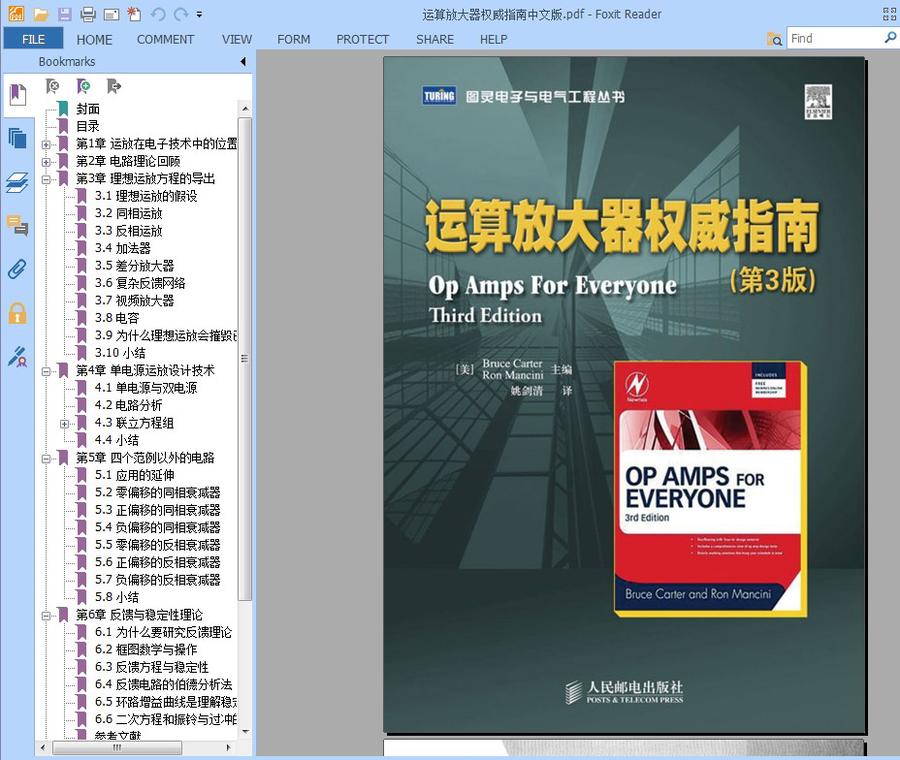Open the Quick Access Toolbar customize dropdown
Screen dimensions: 900x760
199,16
